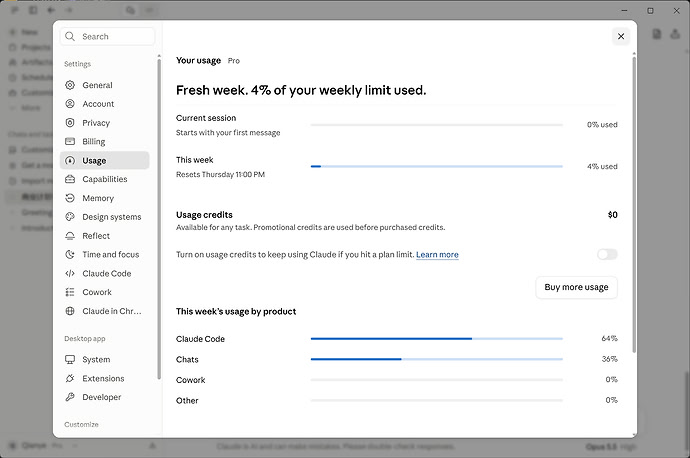Select the Reflect icon in sidebar

click(x=70, y=236)
